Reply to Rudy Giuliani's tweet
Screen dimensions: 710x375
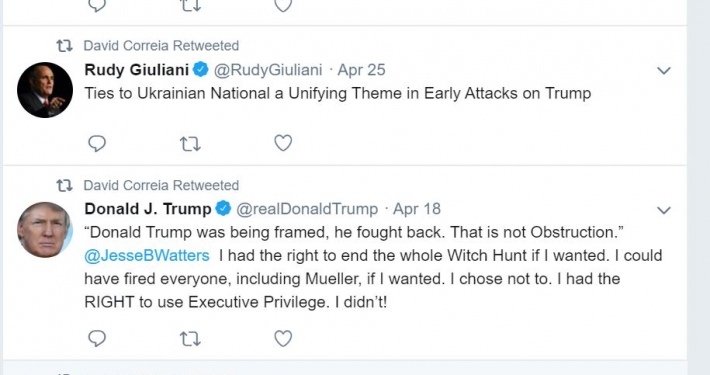[97, 144]
